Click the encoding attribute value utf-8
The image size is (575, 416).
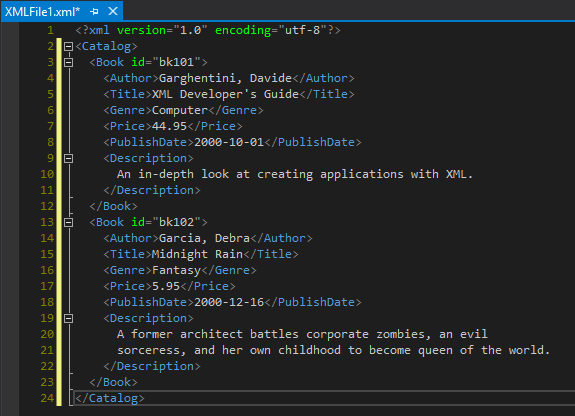pos(303,30)
